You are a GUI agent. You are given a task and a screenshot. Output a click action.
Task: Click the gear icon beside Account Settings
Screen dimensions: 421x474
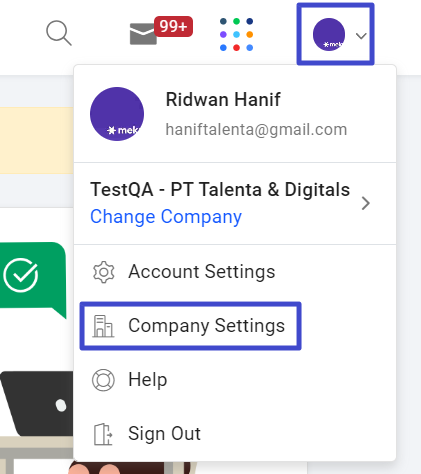coord(104,272)
